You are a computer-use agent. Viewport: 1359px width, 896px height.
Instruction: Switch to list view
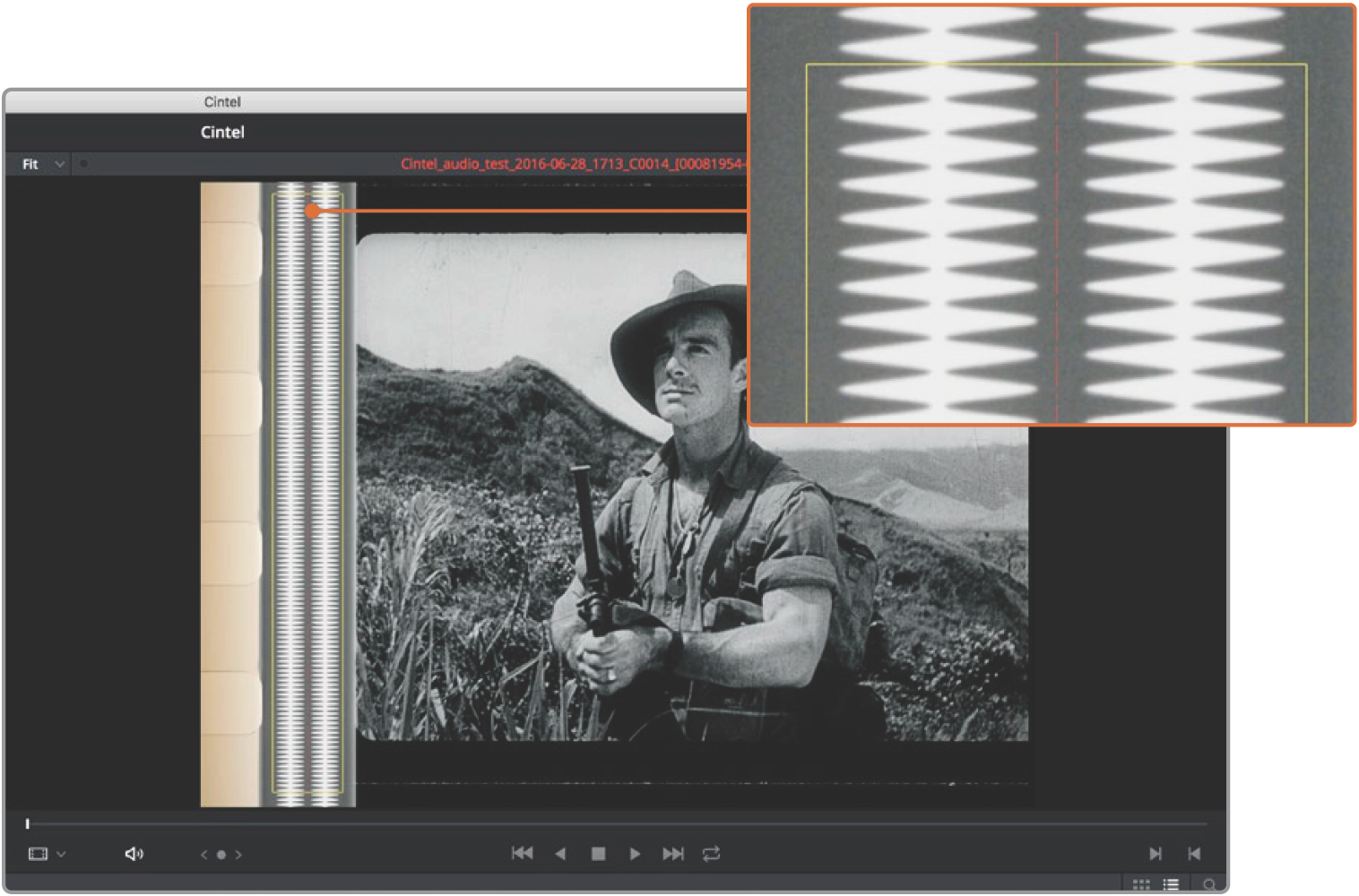pyautogui.click(x=1171, y=884)
